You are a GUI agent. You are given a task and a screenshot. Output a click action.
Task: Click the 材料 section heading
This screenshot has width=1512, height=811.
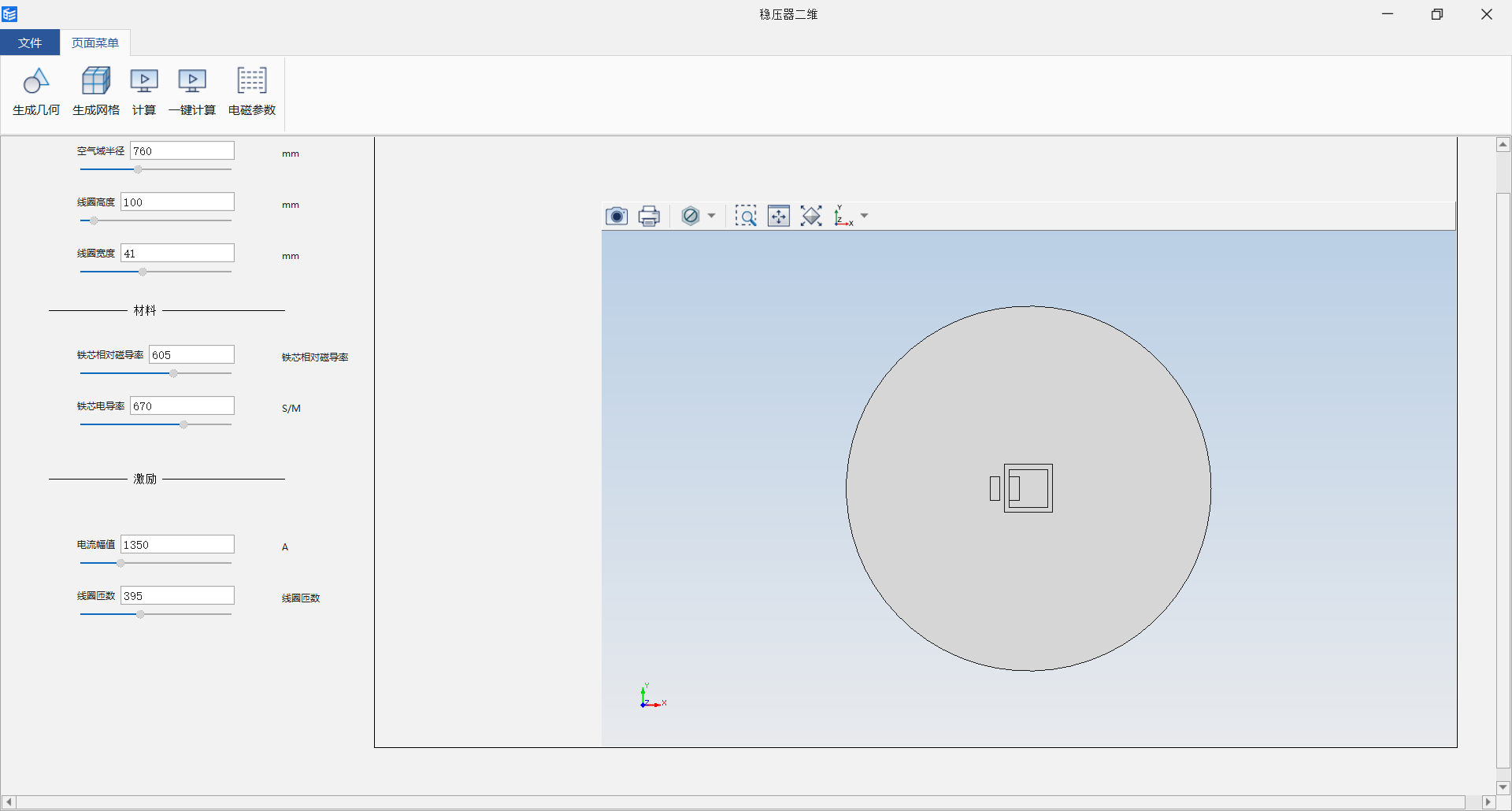[x=145, y=310]
